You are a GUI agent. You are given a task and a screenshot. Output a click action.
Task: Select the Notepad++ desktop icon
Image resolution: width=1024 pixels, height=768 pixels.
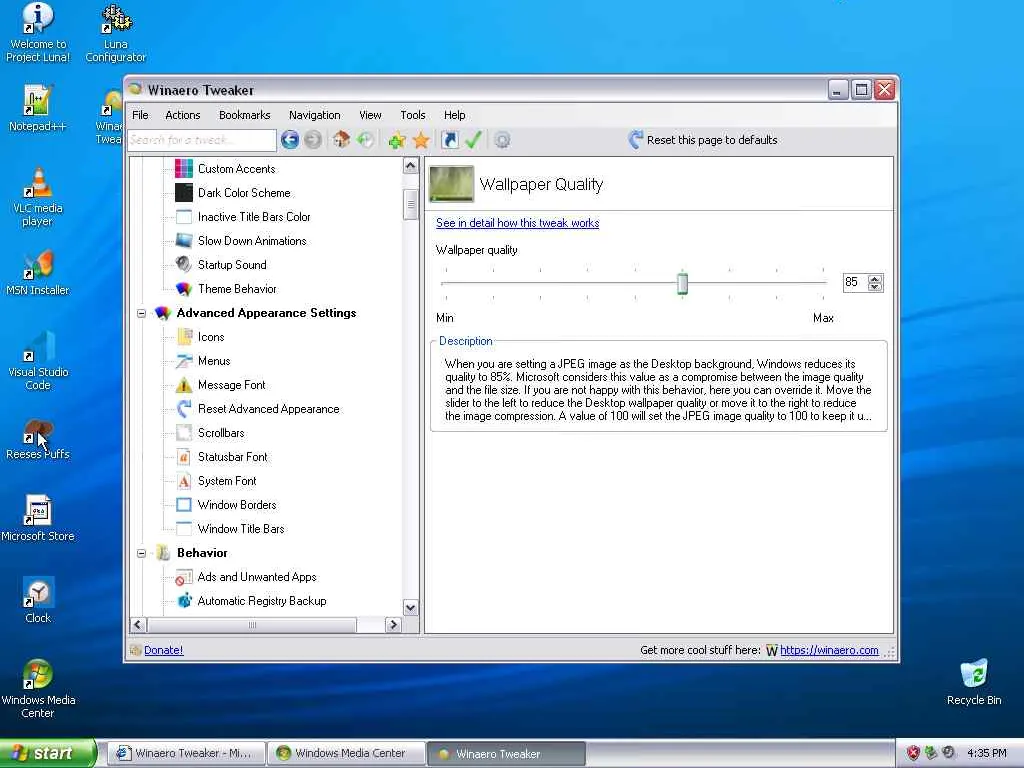(37, 108)
